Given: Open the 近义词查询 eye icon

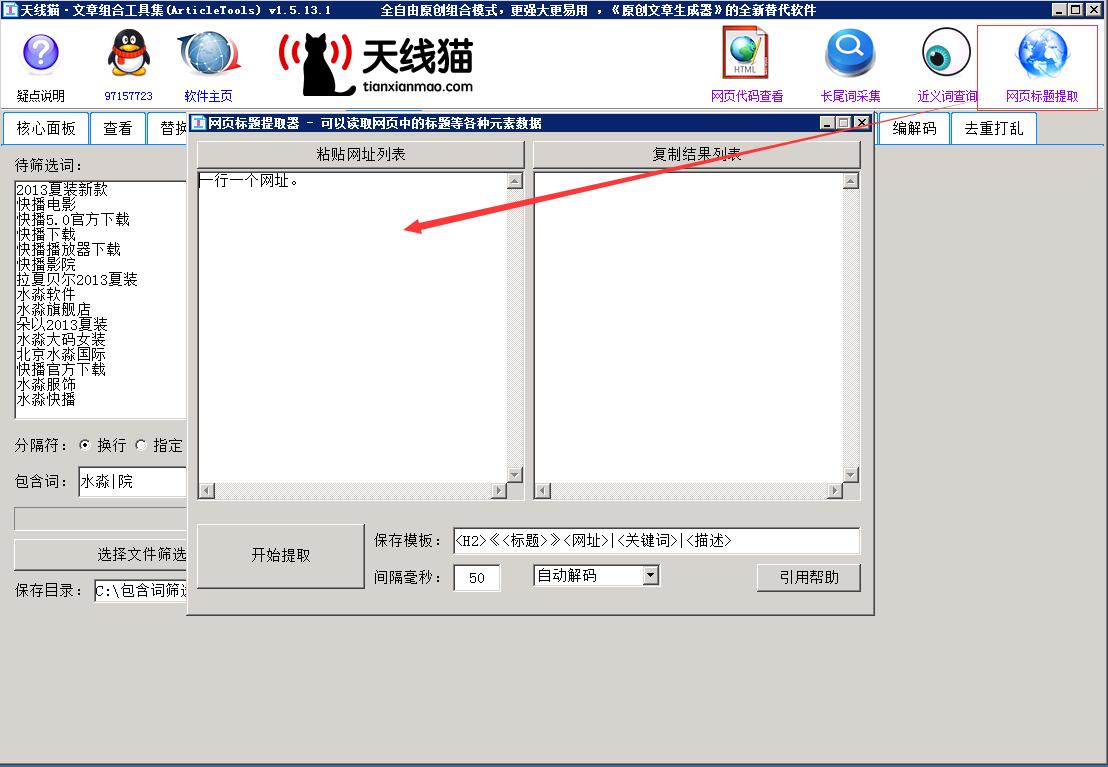Looking at the screenshot, I should (x=946, y=53).
